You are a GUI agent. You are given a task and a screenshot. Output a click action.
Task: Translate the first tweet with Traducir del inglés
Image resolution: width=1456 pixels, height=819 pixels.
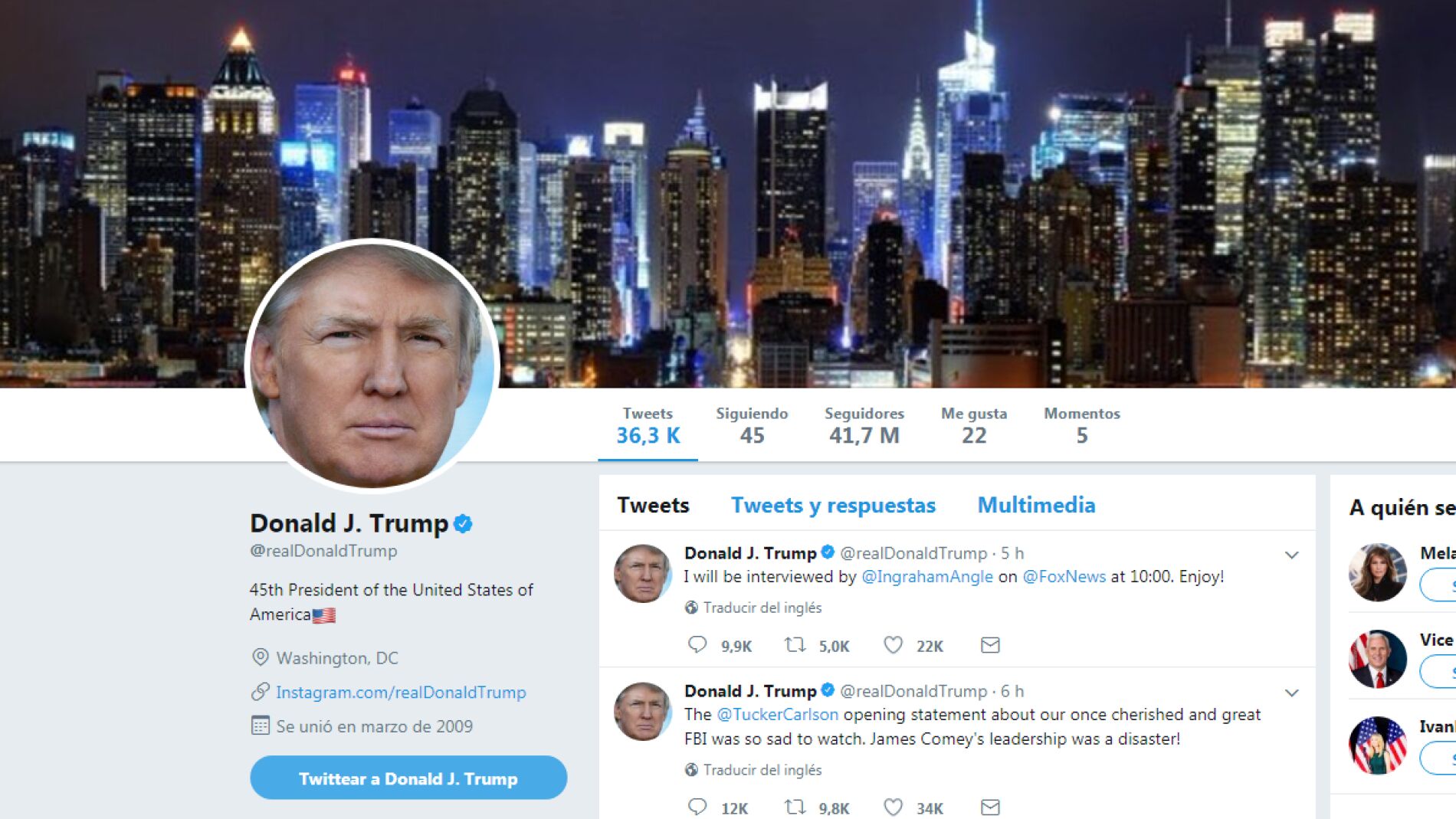[x=762, y=608]
